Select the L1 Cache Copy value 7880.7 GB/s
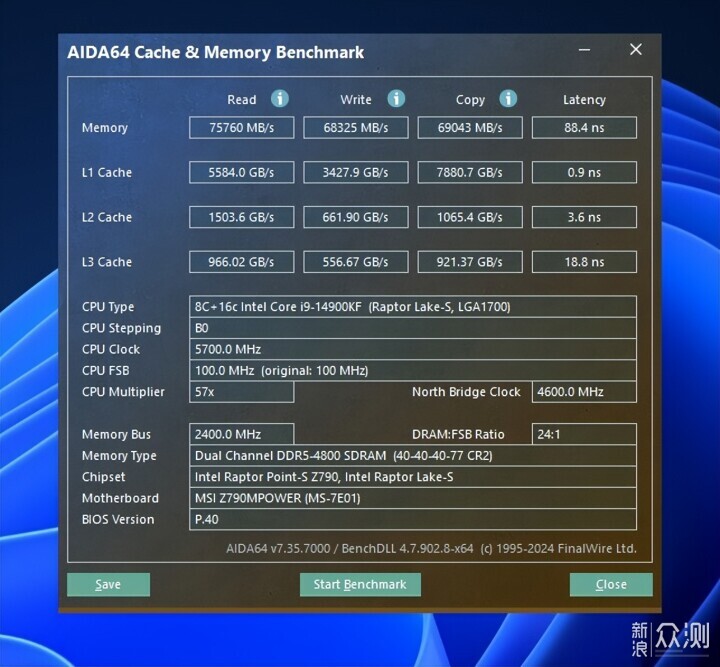 (x=470, y=172)
